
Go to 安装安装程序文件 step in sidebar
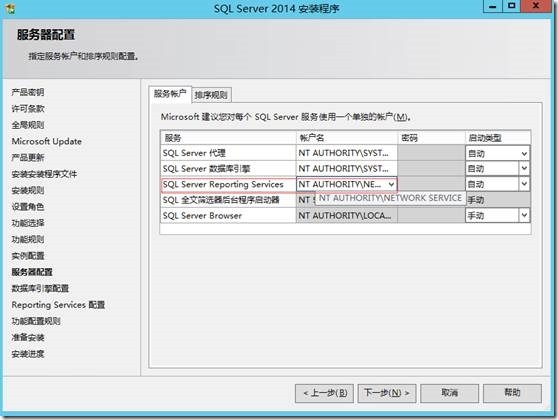(44, 174)
